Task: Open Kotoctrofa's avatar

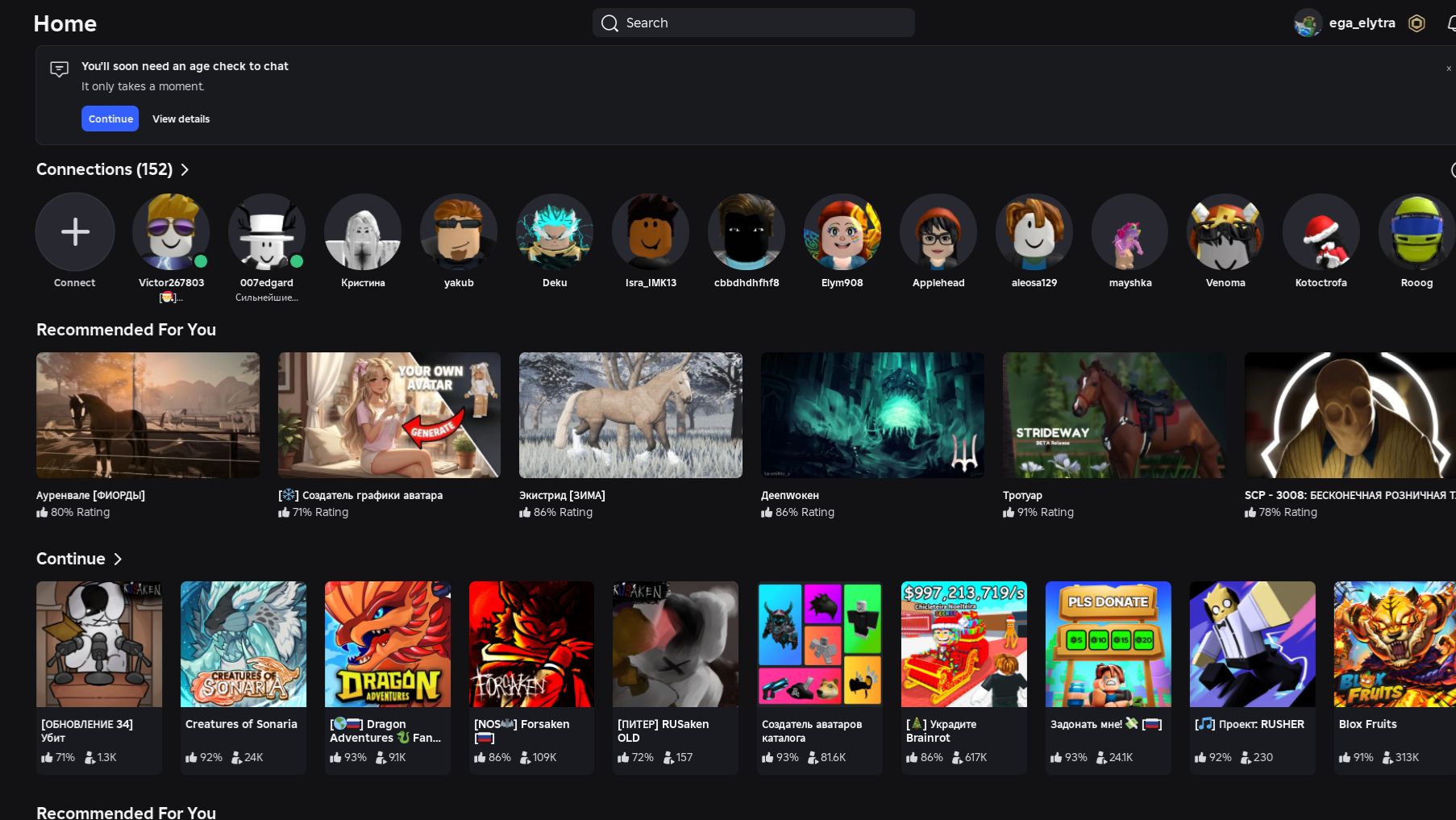Action: [x=1321, y=232]
